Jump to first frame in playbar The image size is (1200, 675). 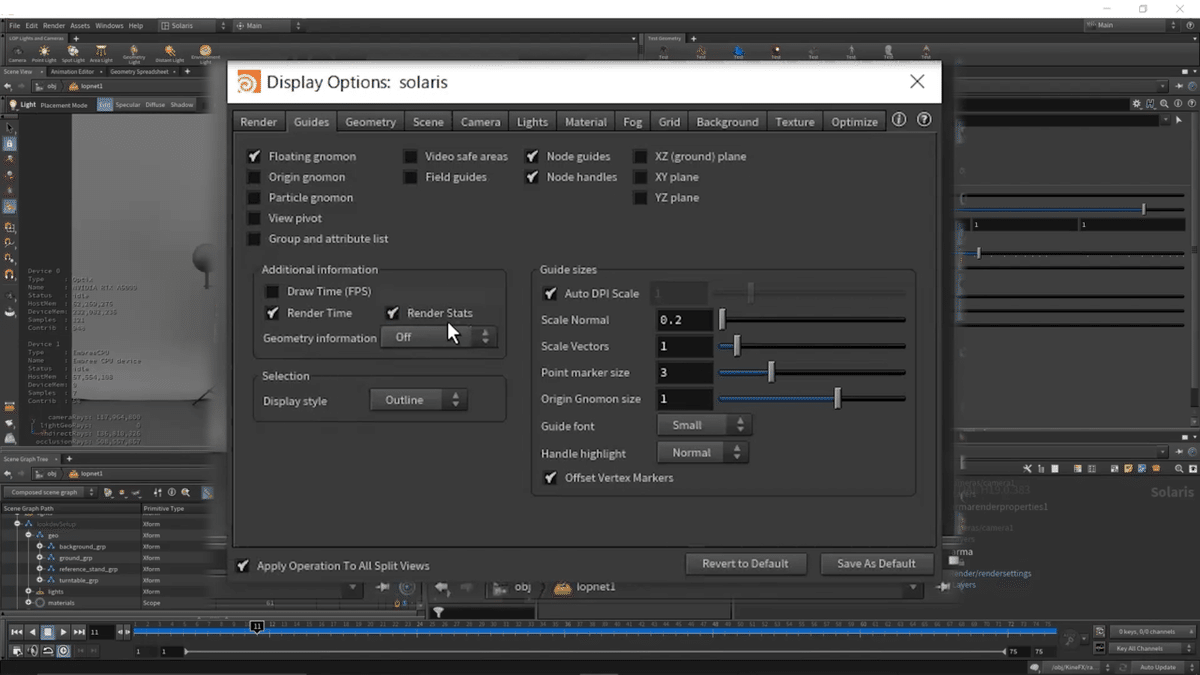pos(16,632)
